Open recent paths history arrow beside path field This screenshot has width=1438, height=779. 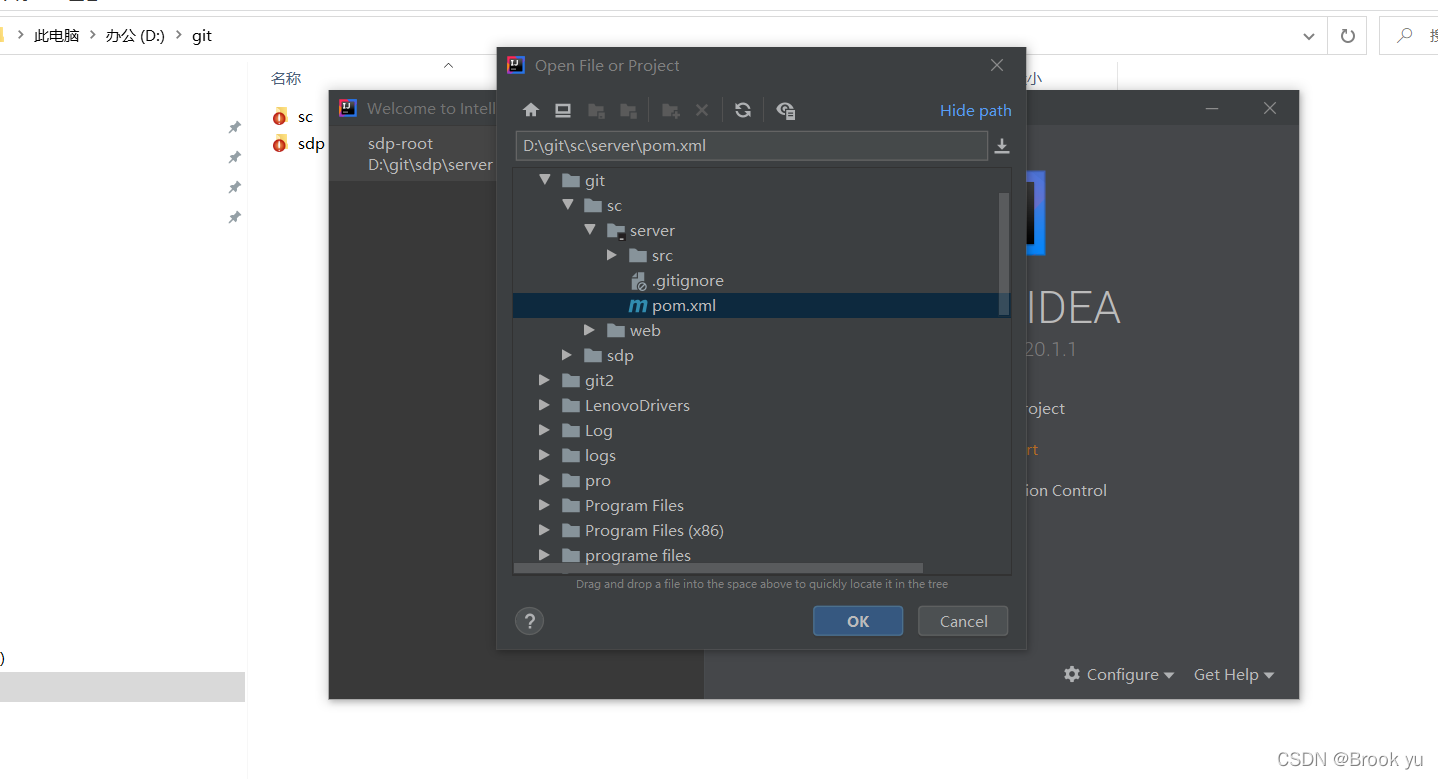click(x=1002, y=147)
